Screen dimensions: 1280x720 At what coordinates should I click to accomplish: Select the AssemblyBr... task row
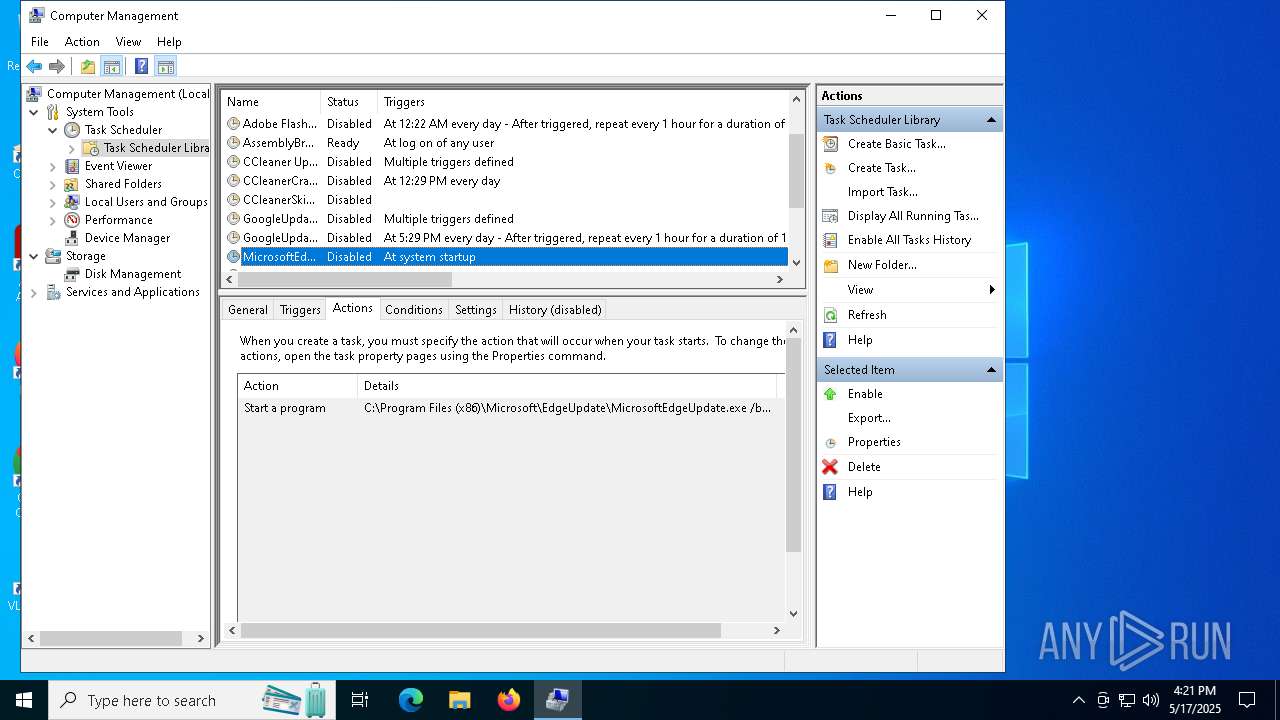coord(505,143)
